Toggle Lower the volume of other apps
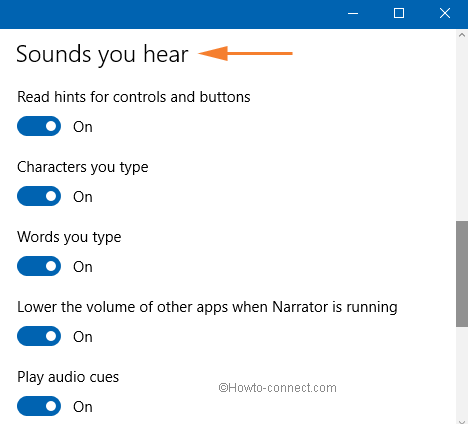This screenshot has width=468, height=424. coord(39,336)
